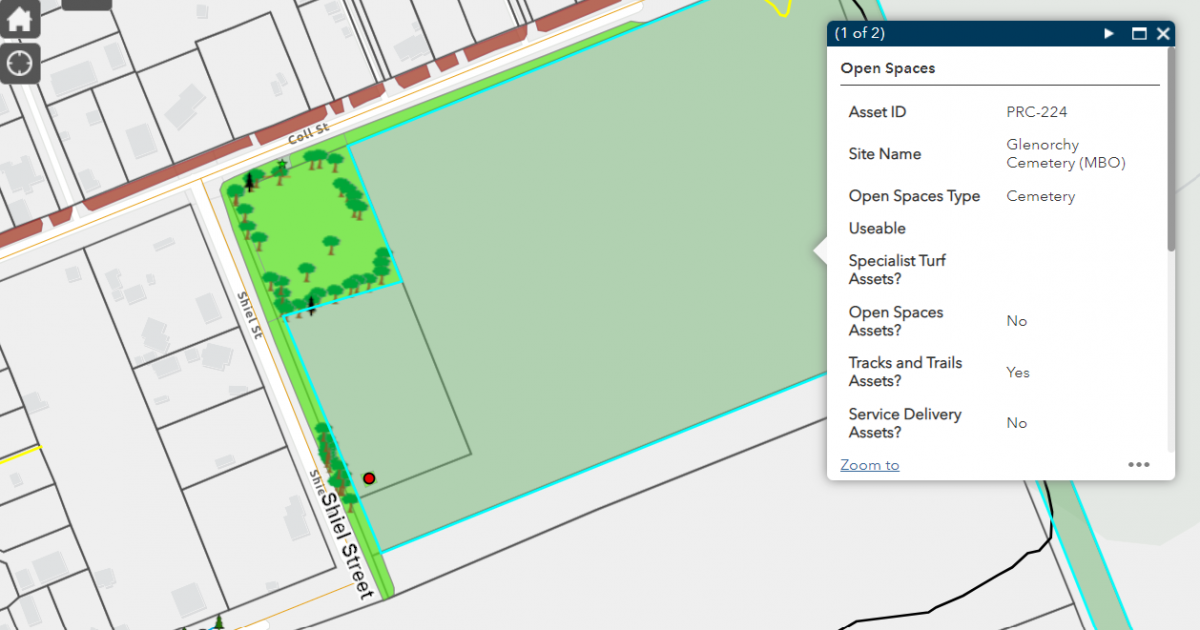The image size is (1200, 630).
Task: Advance to next feature with the arrow icon
Action: (1108, 33)
